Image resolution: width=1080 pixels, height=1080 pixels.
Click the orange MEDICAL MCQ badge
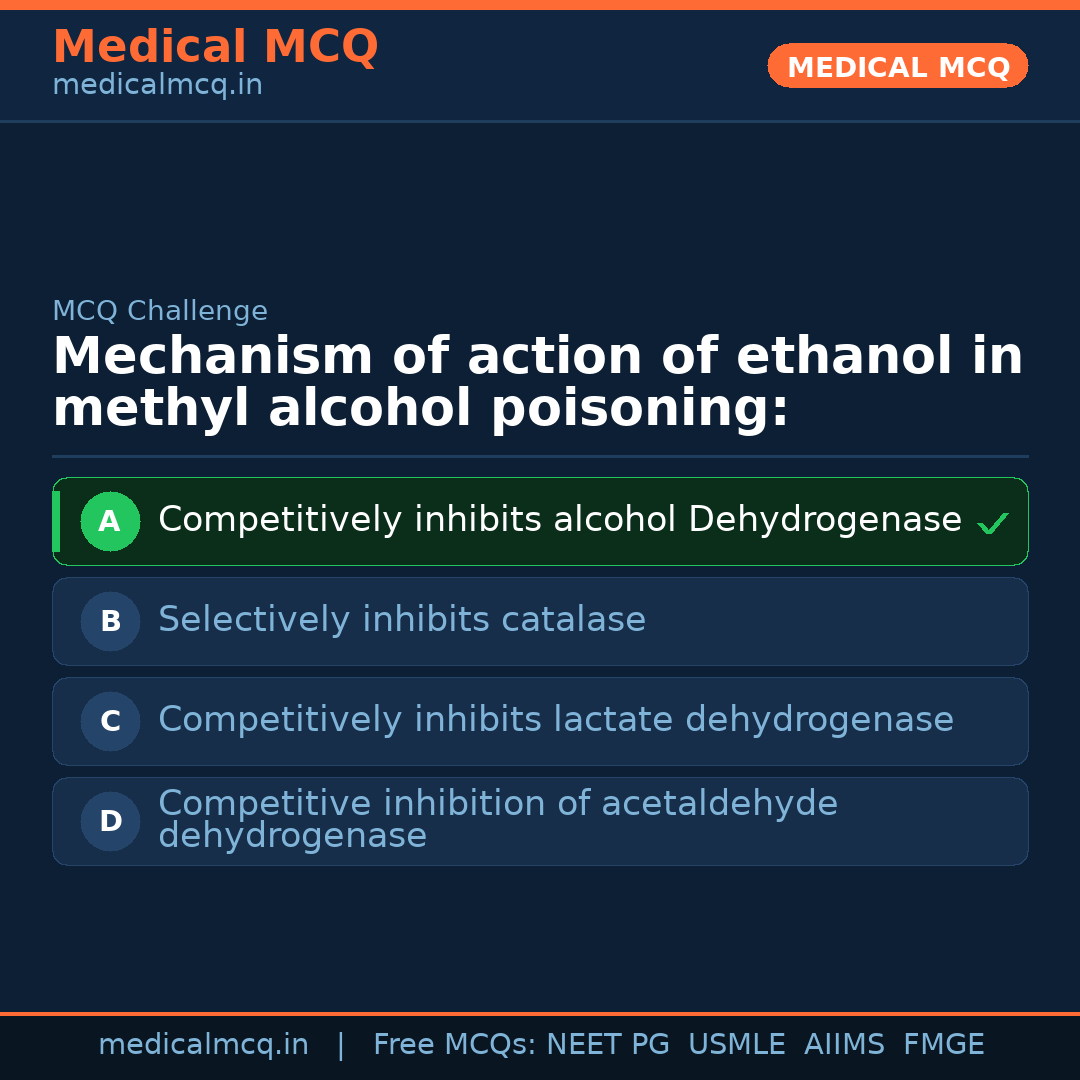click(x=897, y=67)
